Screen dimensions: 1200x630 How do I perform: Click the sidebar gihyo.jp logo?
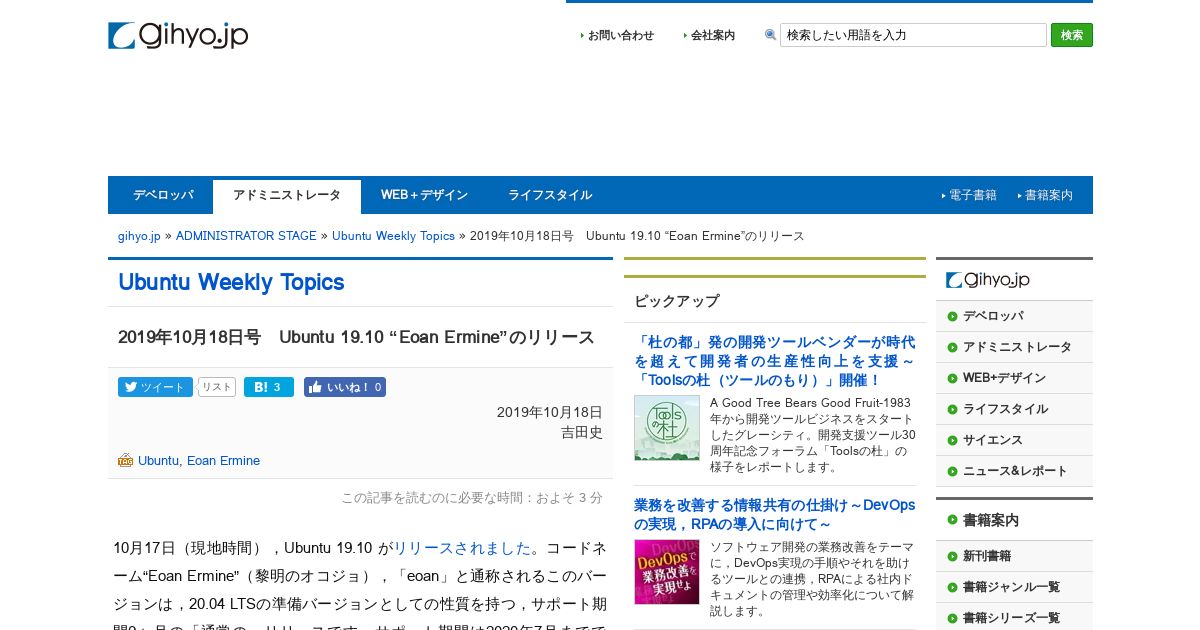988,280
